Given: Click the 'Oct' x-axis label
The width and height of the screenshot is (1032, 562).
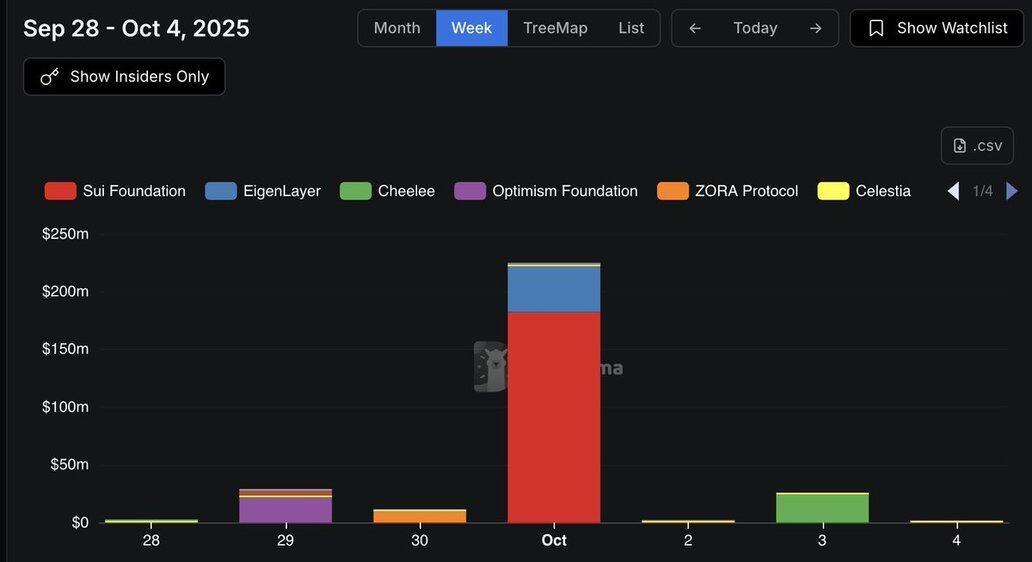Looking at the screenshot, I should click(554, 540).
